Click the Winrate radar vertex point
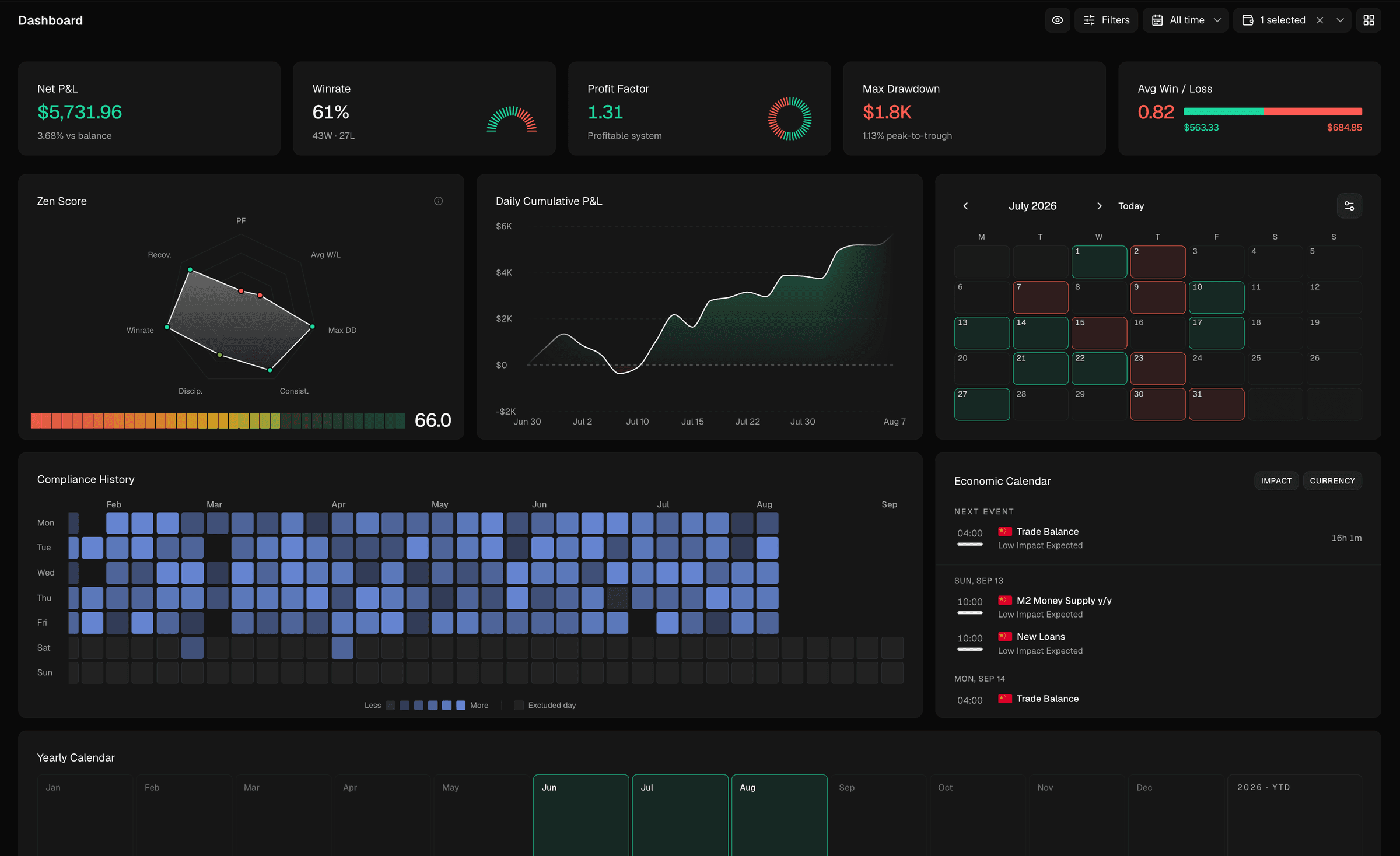This screenshot has width=1400, height=856. click(167, 328)
